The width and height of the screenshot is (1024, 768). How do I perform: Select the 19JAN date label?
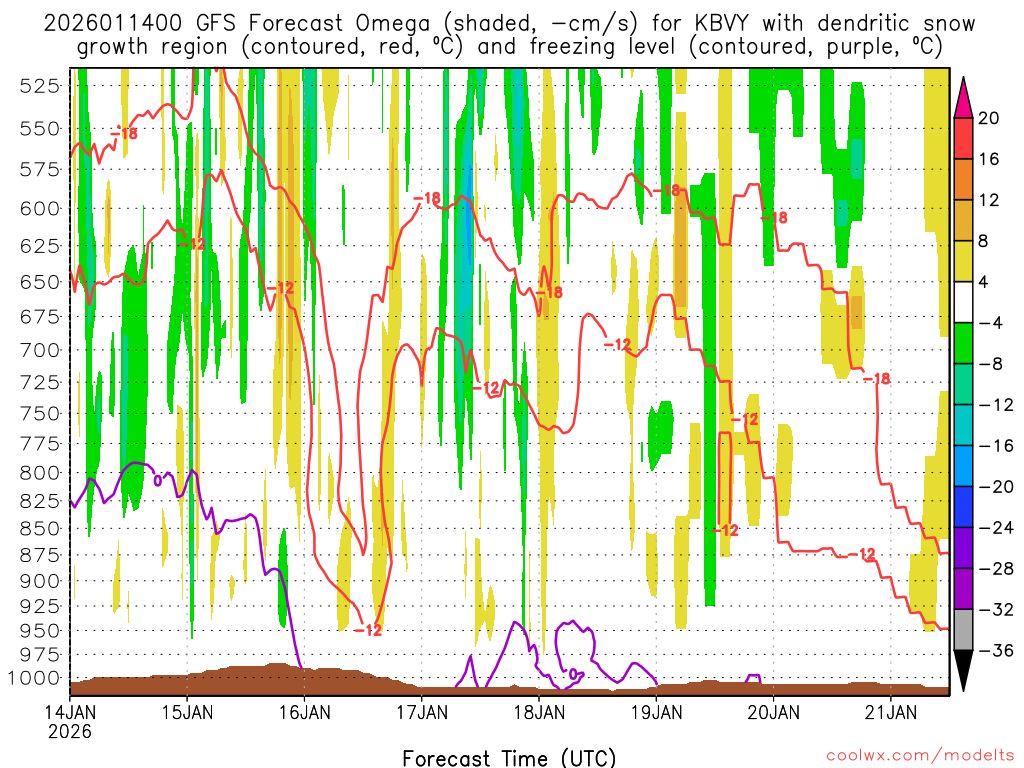[x=656, y=712]
